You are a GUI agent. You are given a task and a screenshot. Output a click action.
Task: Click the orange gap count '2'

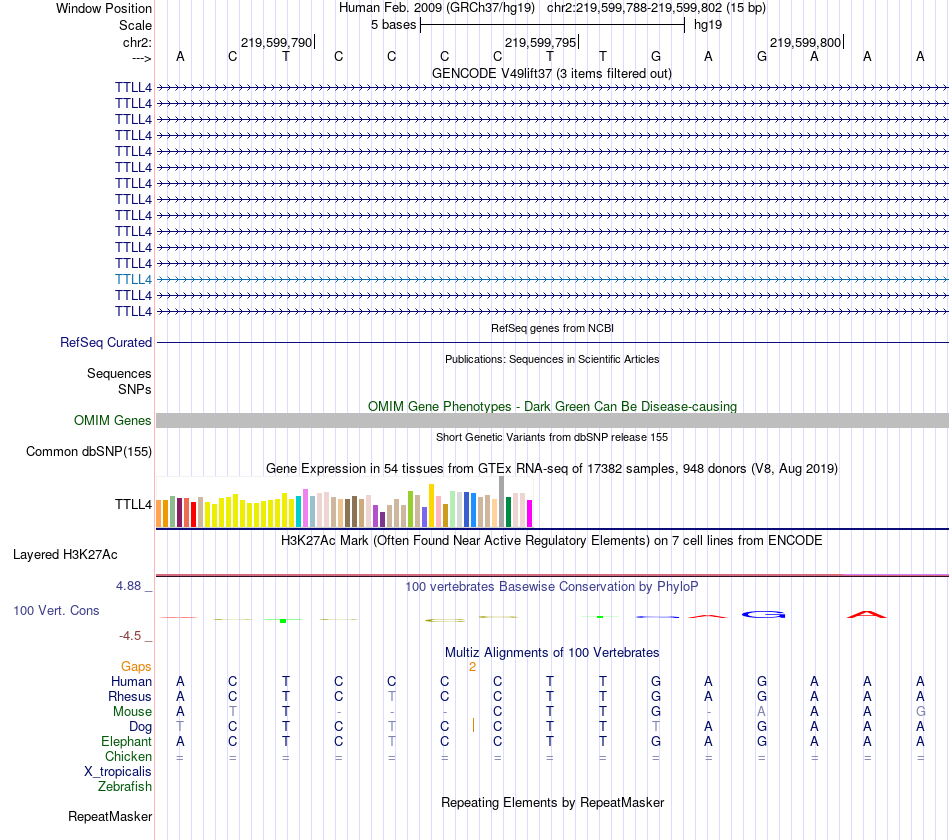point(473,667)
